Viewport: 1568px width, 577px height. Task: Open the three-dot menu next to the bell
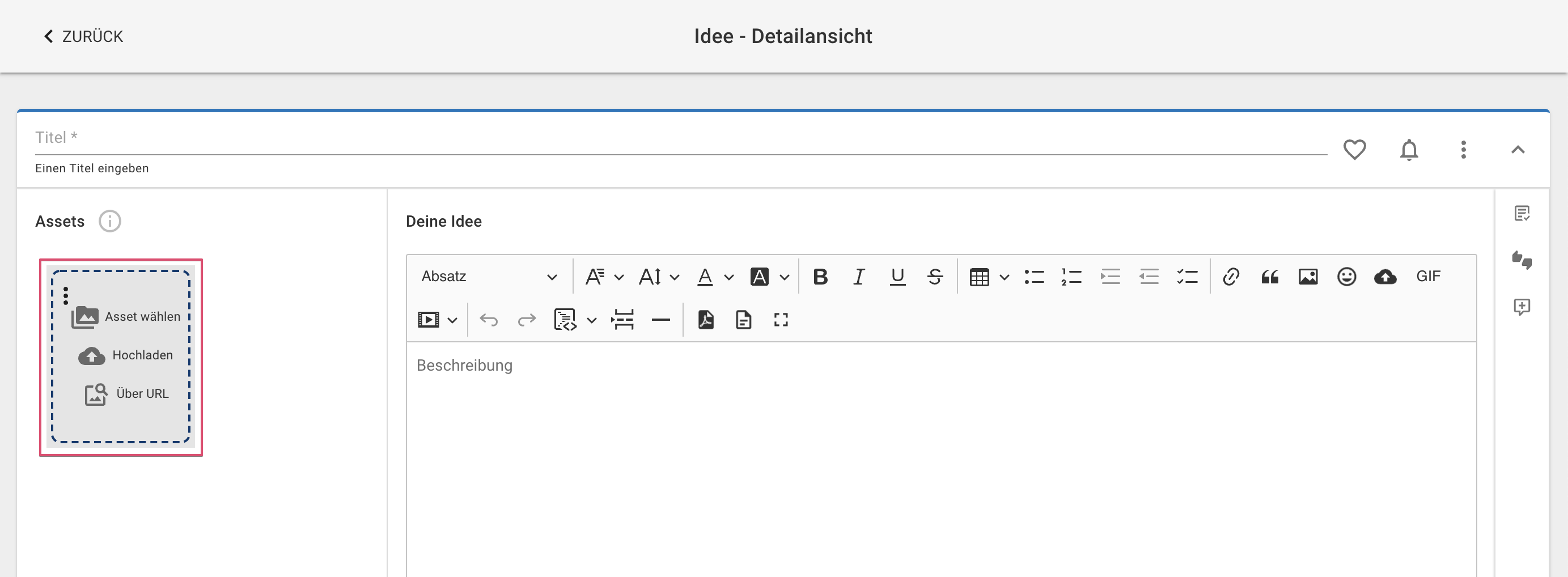pyautogui.click(x=1463, y=150)
